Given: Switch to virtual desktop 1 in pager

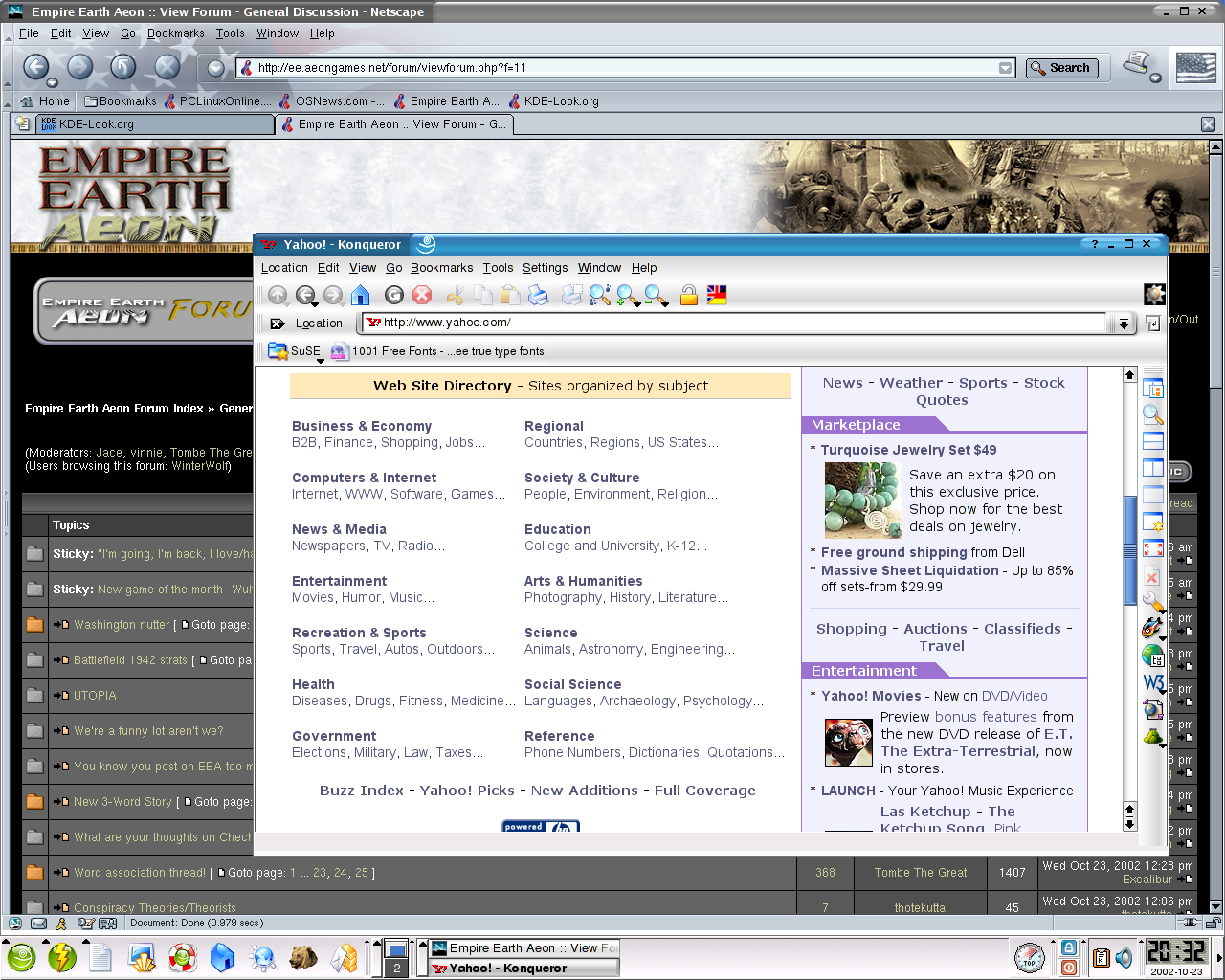Looking at the screenshot, I should 396,949.
